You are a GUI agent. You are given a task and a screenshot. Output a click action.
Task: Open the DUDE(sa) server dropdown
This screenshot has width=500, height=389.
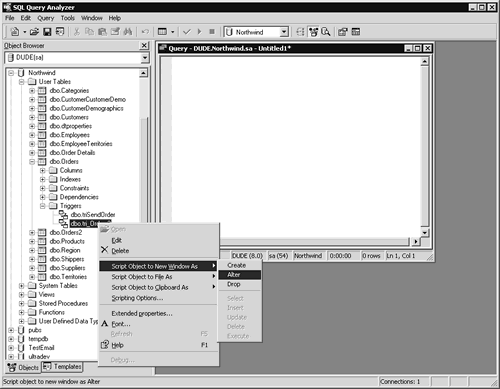click(x=145, y=58)
